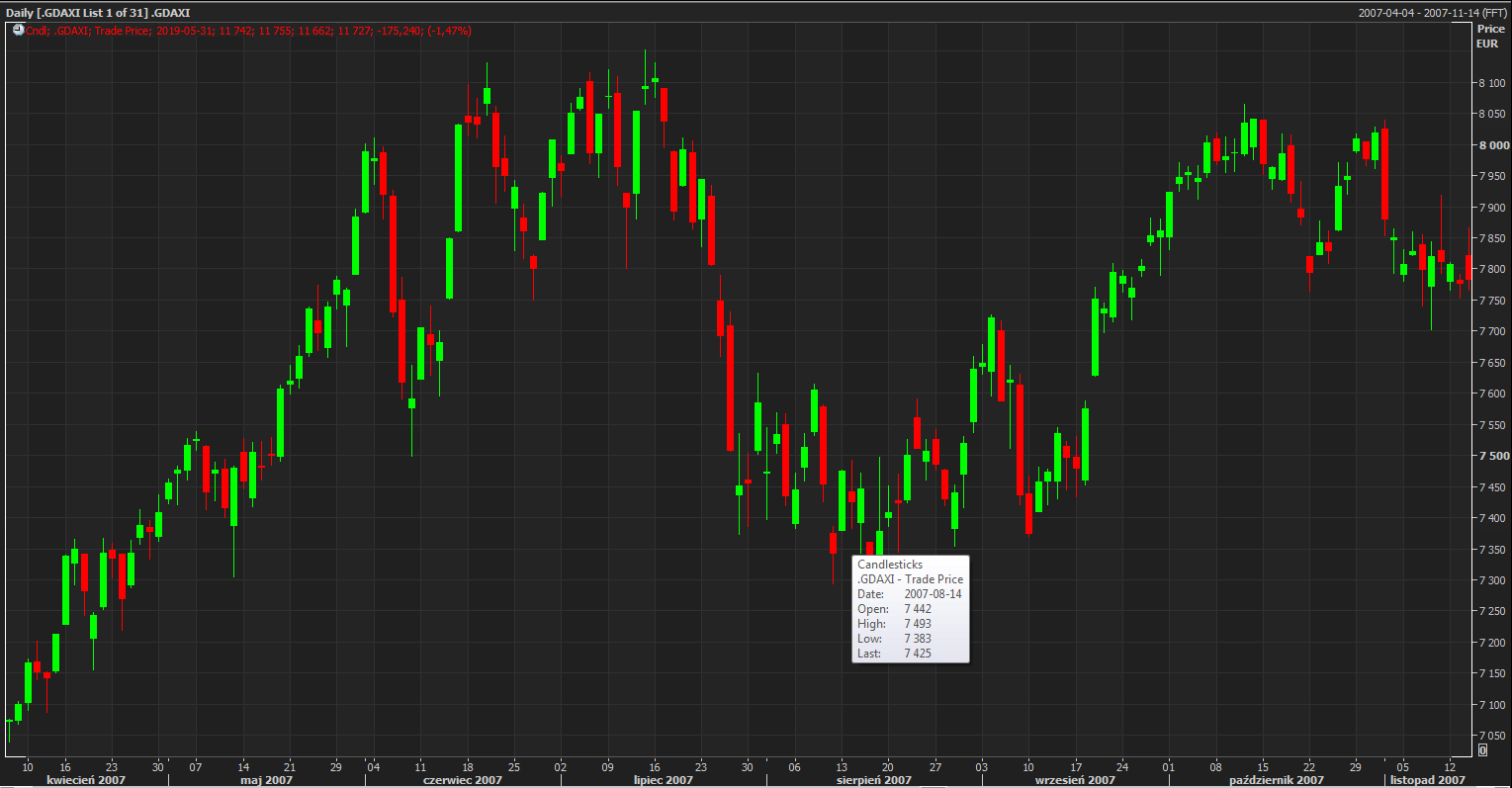Click the Date 2007-08-14 row in tooltip

(x=909, y=594)
